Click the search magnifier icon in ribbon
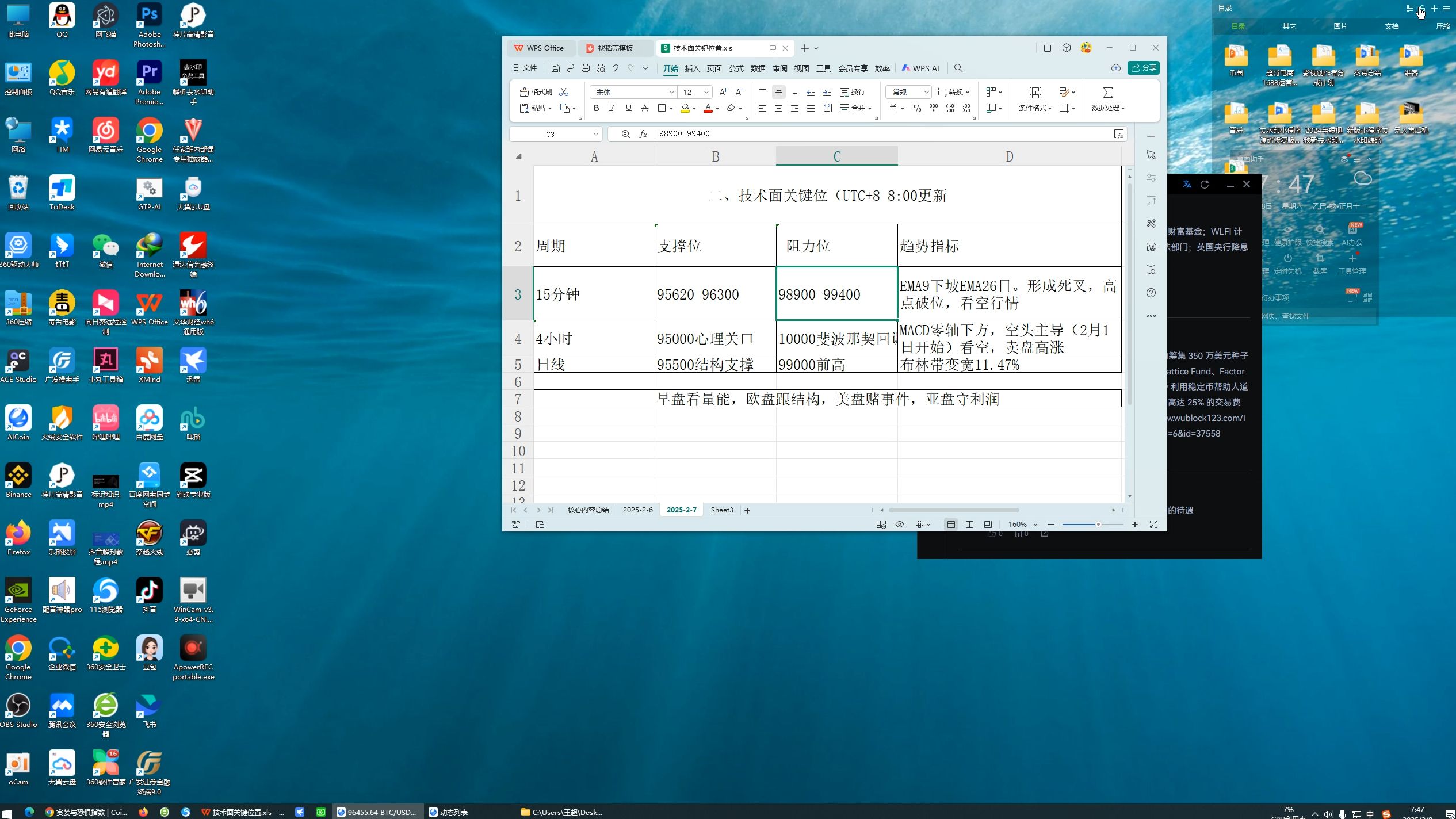1456x819 pixels. click(x=958, y=68)
